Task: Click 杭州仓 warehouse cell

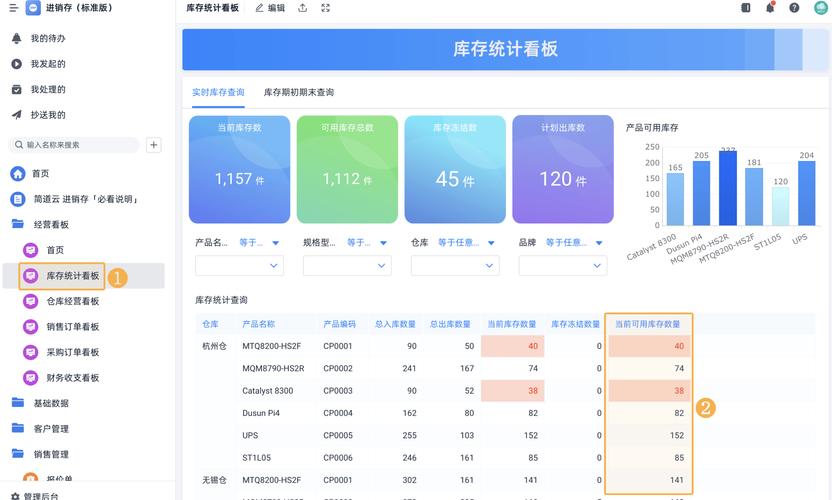Action: tap(214, 346)
